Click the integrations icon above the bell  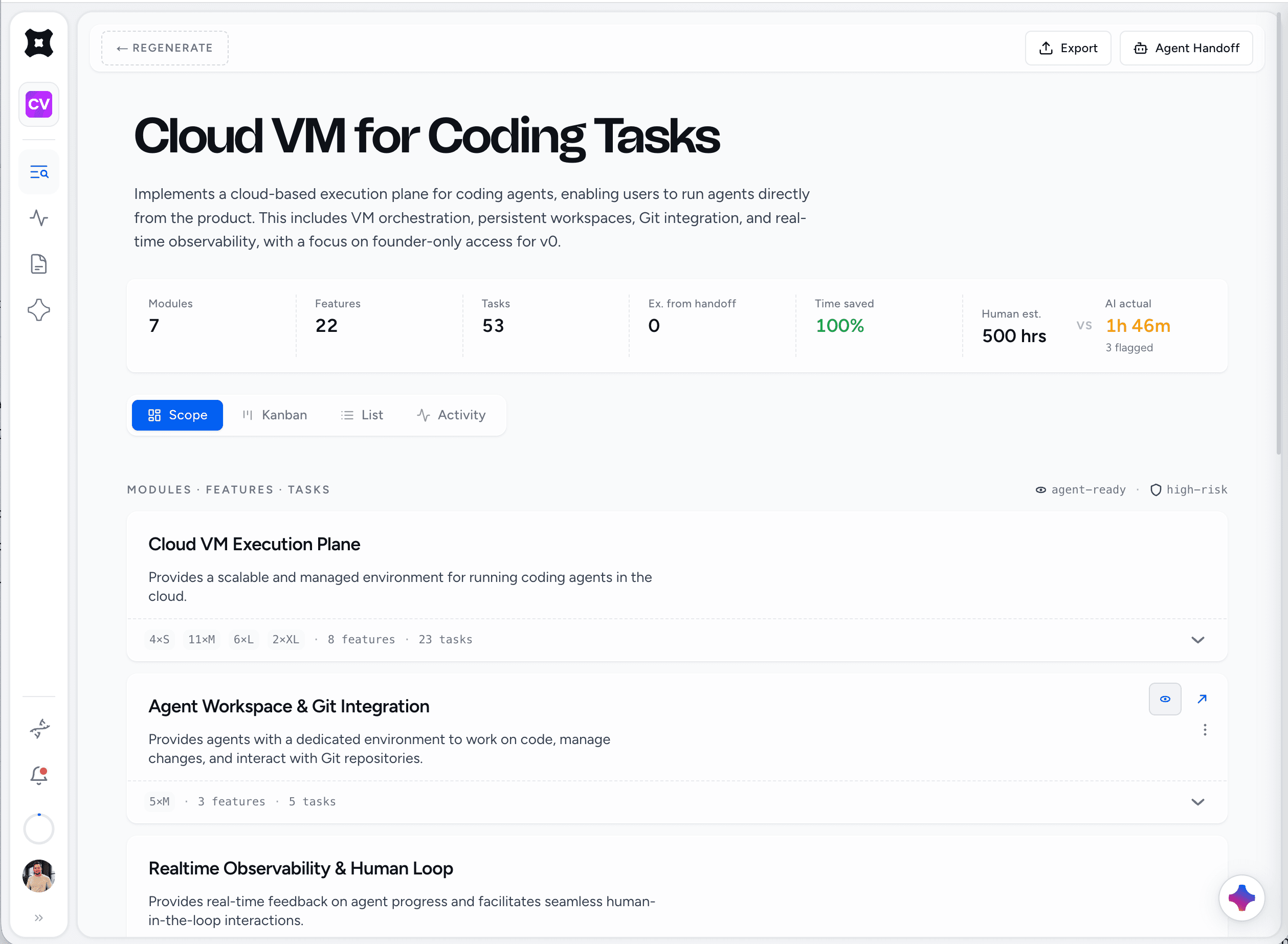pyautogui.click(x=39, y=729)
